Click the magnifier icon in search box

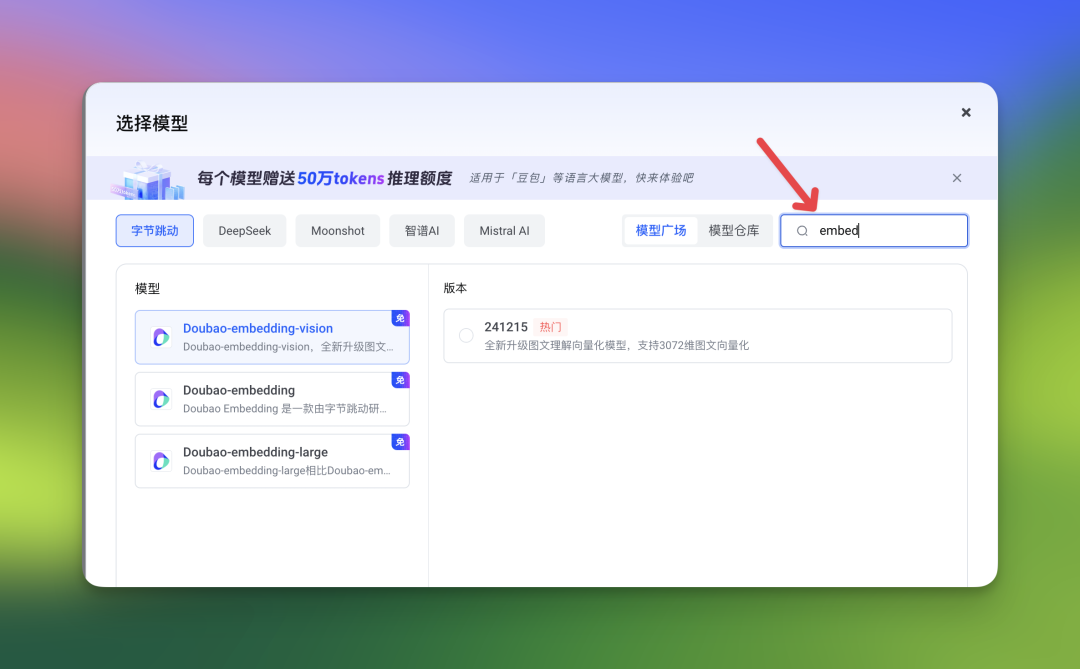(802, 231)
